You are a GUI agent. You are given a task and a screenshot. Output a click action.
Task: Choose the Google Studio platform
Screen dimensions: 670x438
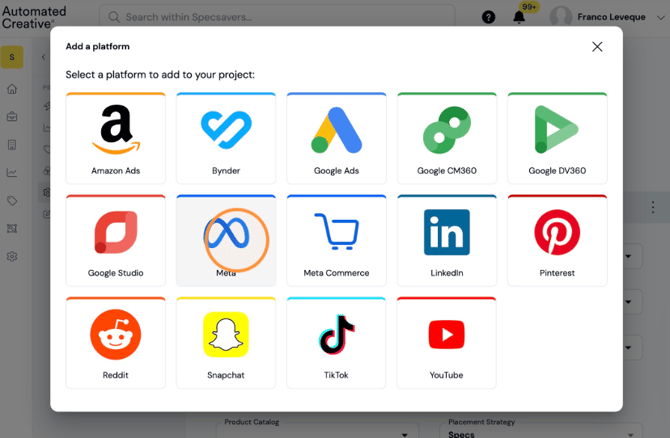click(x=115, y=241)
